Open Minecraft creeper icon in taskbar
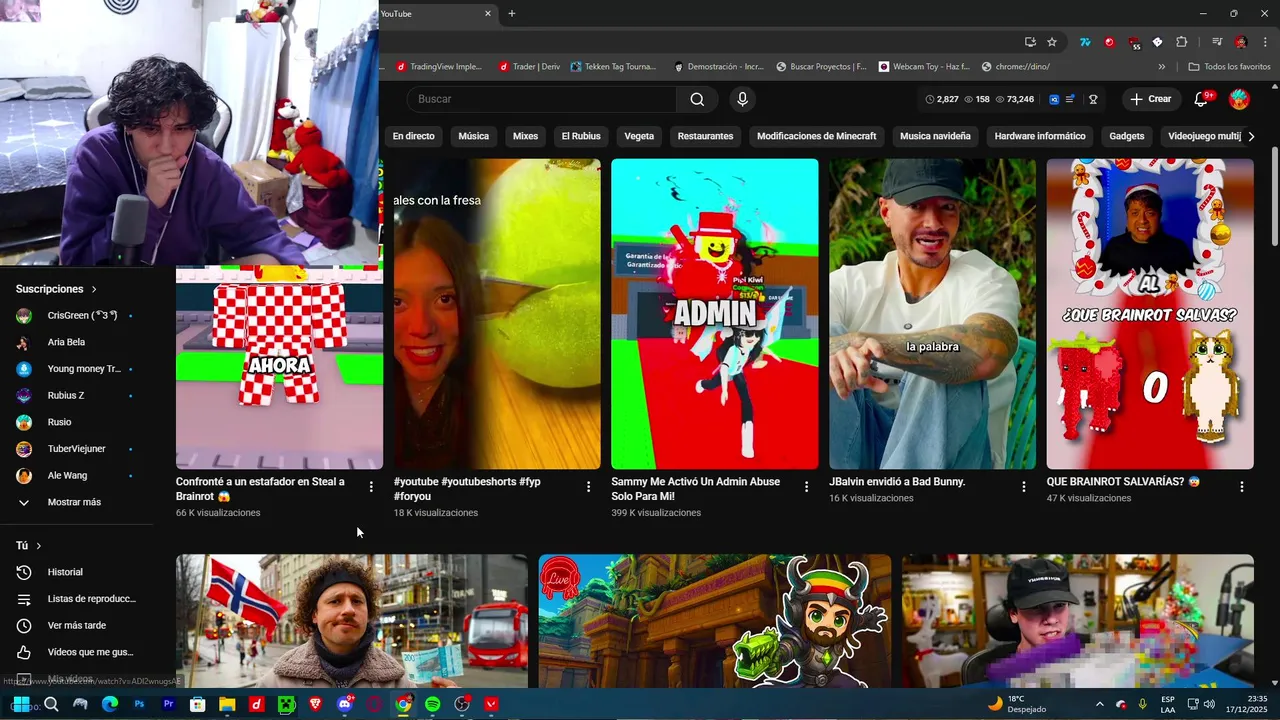The image size is (1280, 720). pos(286,704)
